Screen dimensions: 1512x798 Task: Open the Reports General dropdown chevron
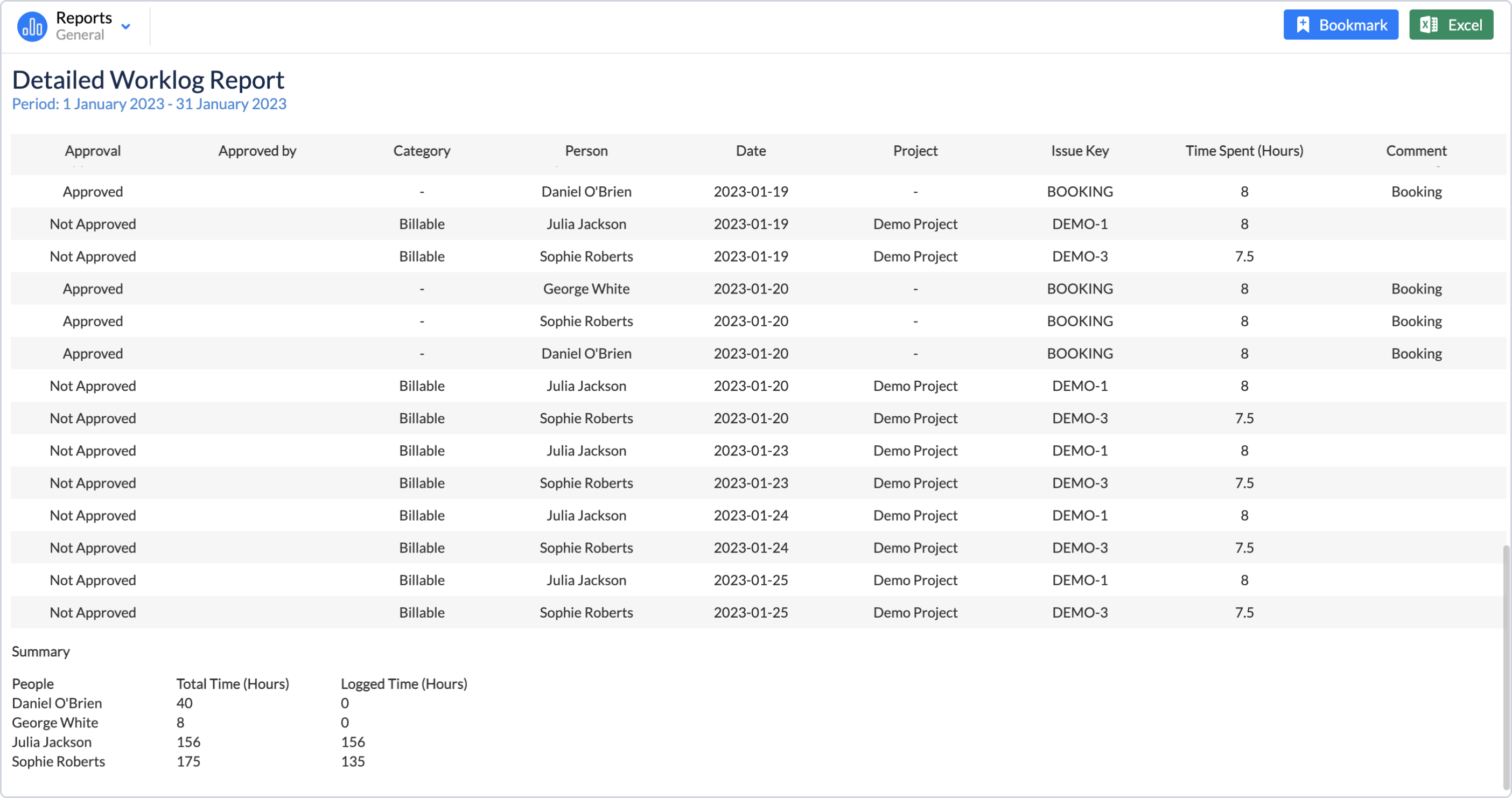pos(125,27)
